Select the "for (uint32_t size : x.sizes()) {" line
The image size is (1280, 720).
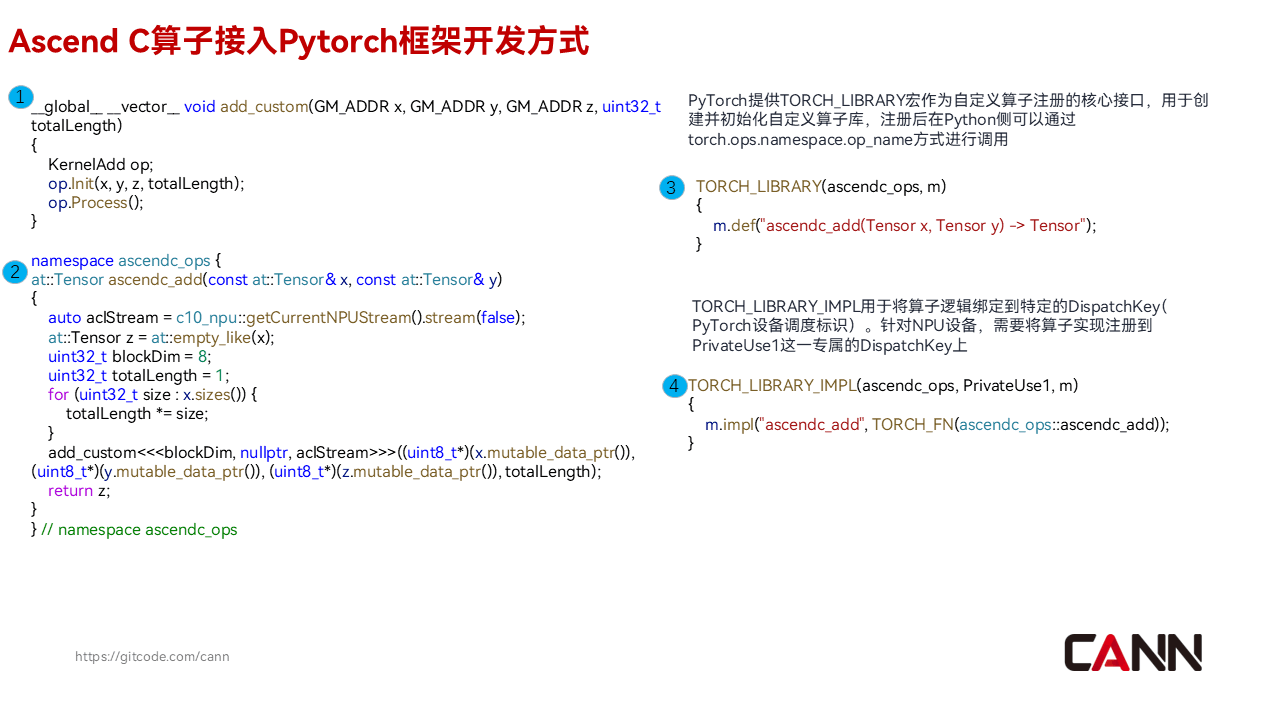click(x=153, y=394)
